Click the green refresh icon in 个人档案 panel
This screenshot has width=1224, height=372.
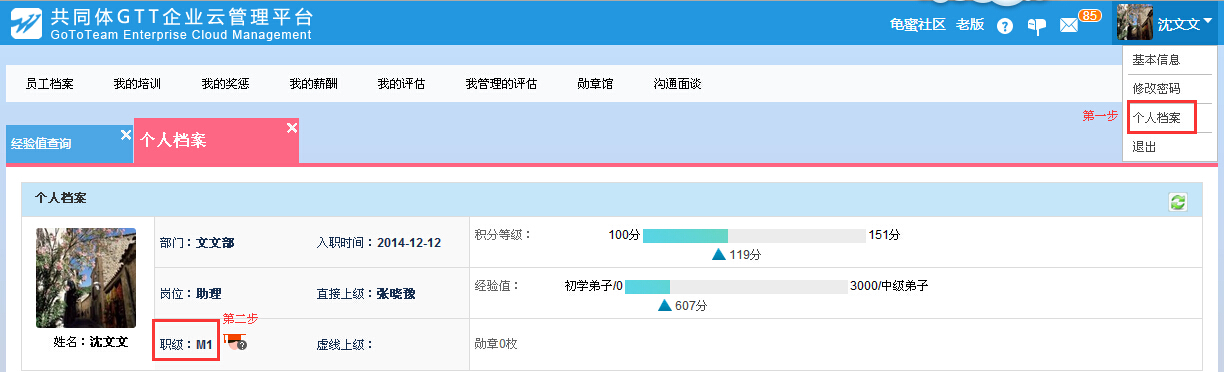(x=1178, y=202)
